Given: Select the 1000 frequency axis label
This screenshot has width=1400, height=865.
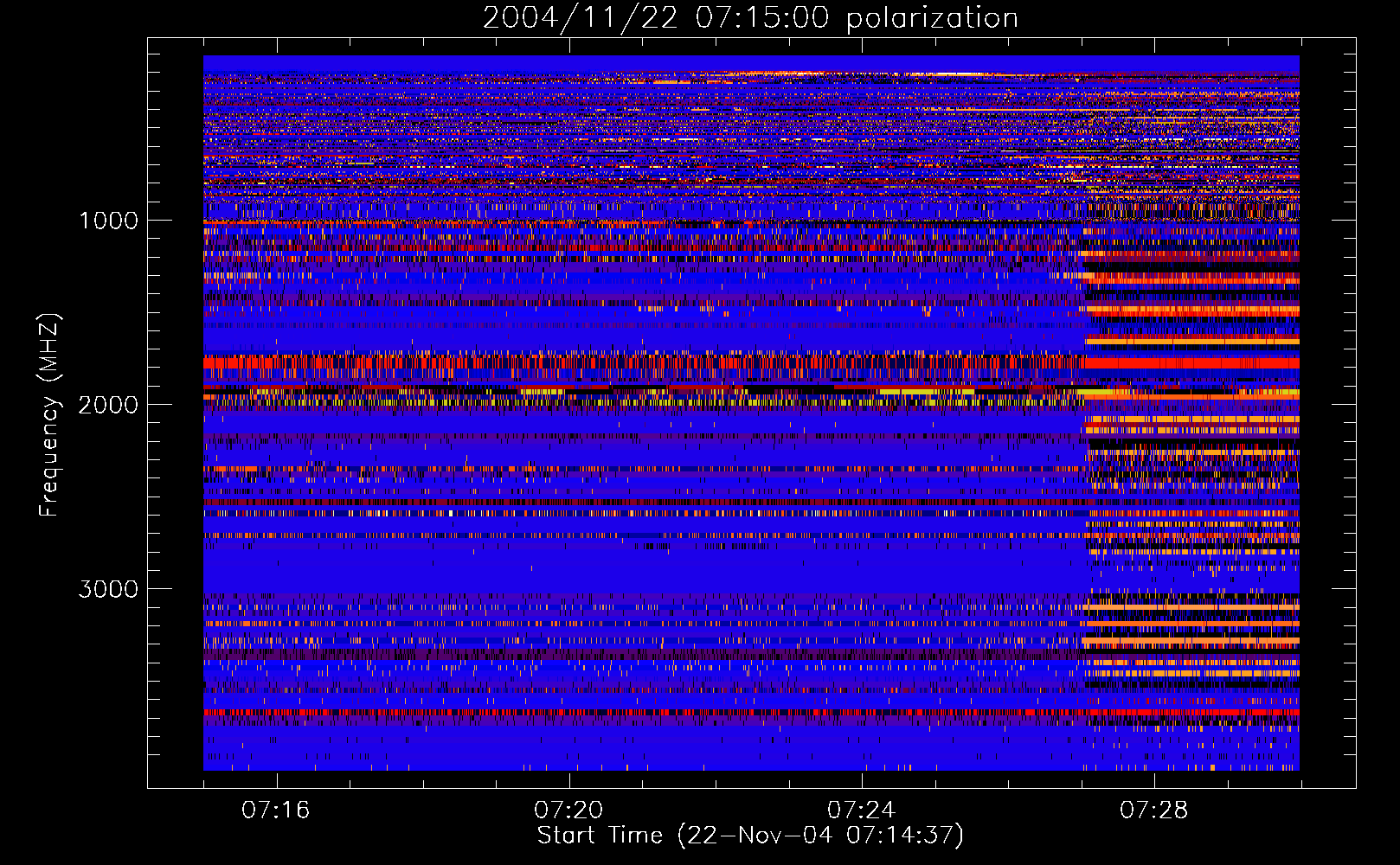Looking at the screenshot, I should pyautogui.click(x=108, y=221).
